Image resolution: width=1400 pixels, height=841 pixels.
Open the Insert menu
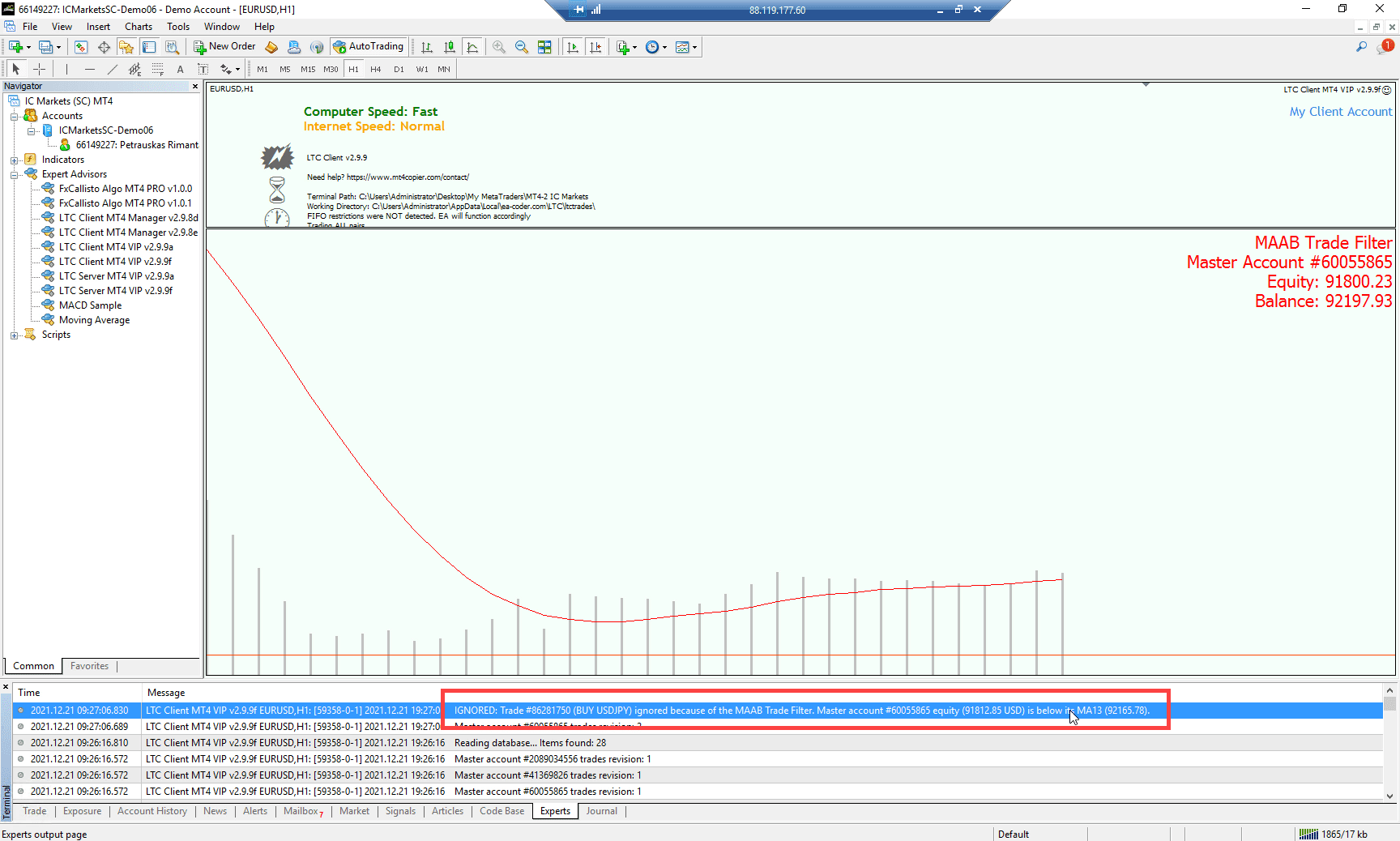(98, 27)
